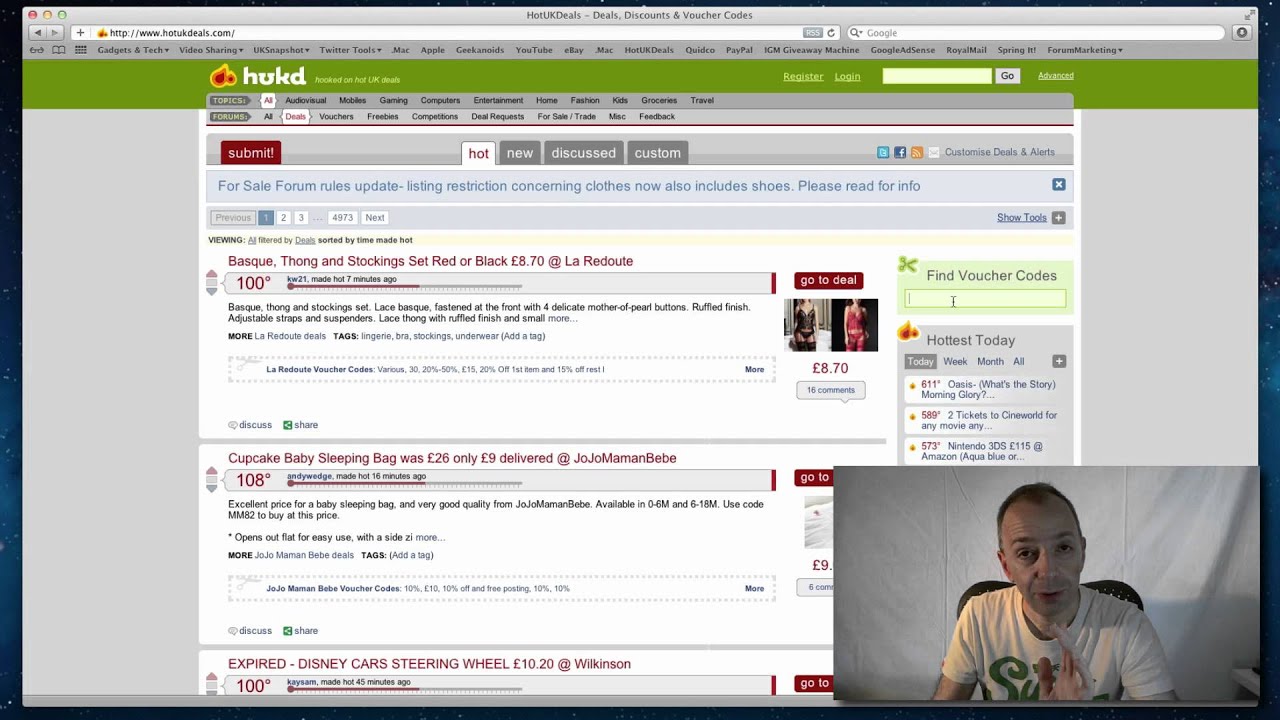Click the submit! button
Viewport: 1280px width, 720px height.
pyautogui.click(x=251, y=153)
